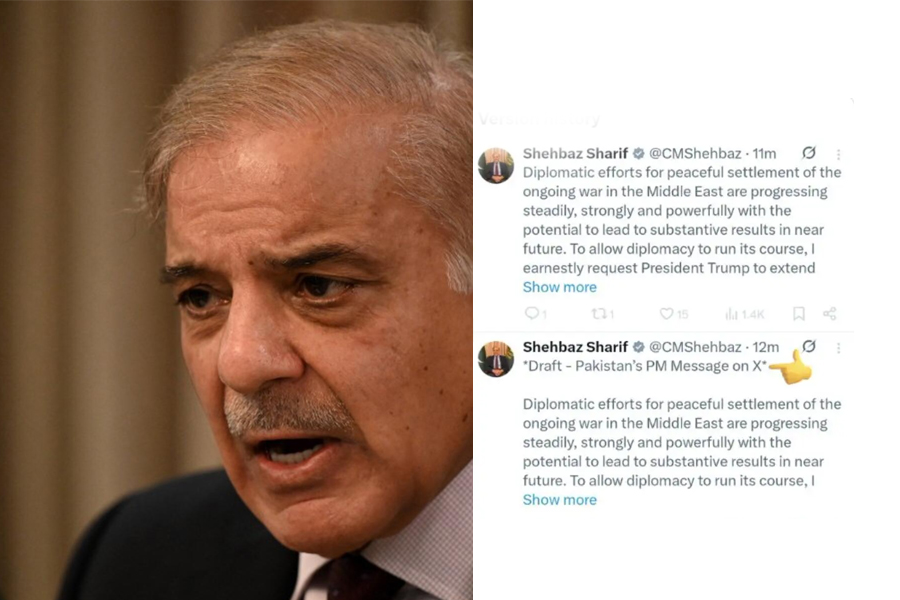Open view analytics showing 1.4K
Image resolution: width=900 pixels, height=600 pixels.
744,313
